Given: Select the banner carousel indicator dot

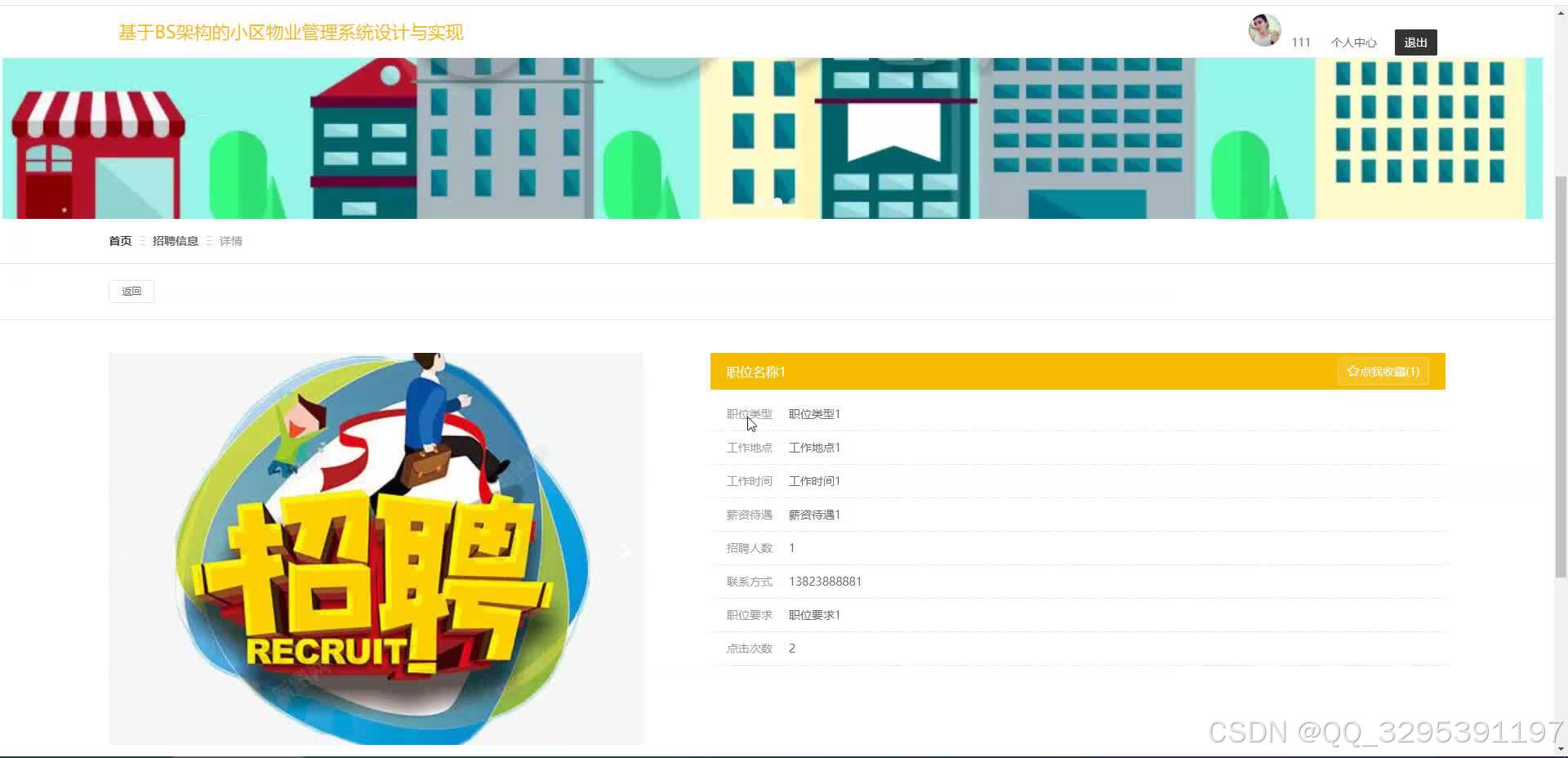Looking at the screenshot, I should (777, 203).
